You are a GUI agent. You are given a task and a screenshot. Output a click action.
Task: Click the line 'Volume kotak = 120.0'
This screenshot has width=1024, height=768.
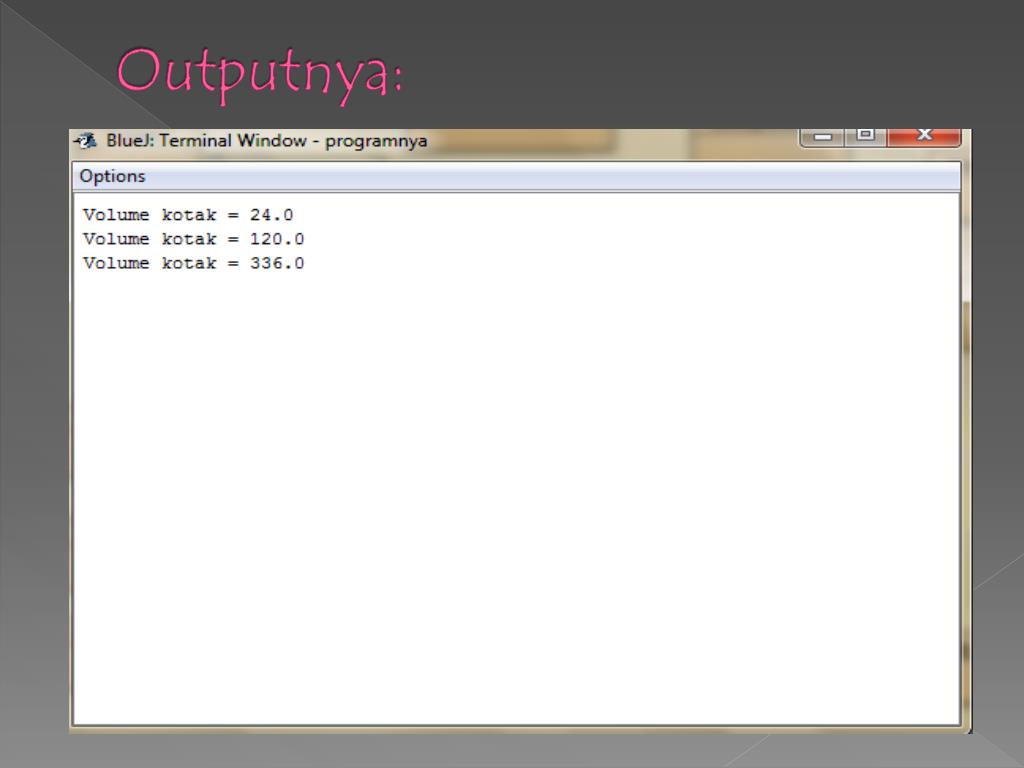[193, 239]
